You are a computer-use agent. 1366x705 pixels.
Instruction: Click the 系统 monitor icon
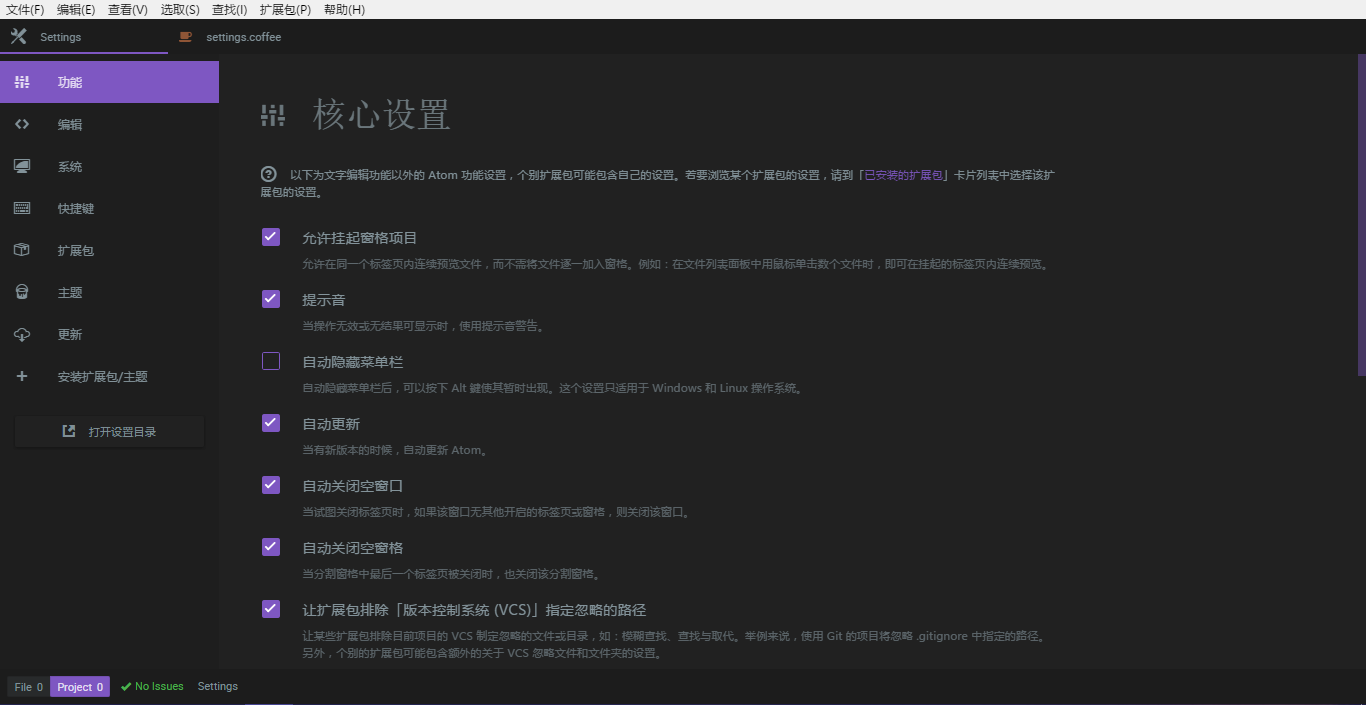coord(22,166)
